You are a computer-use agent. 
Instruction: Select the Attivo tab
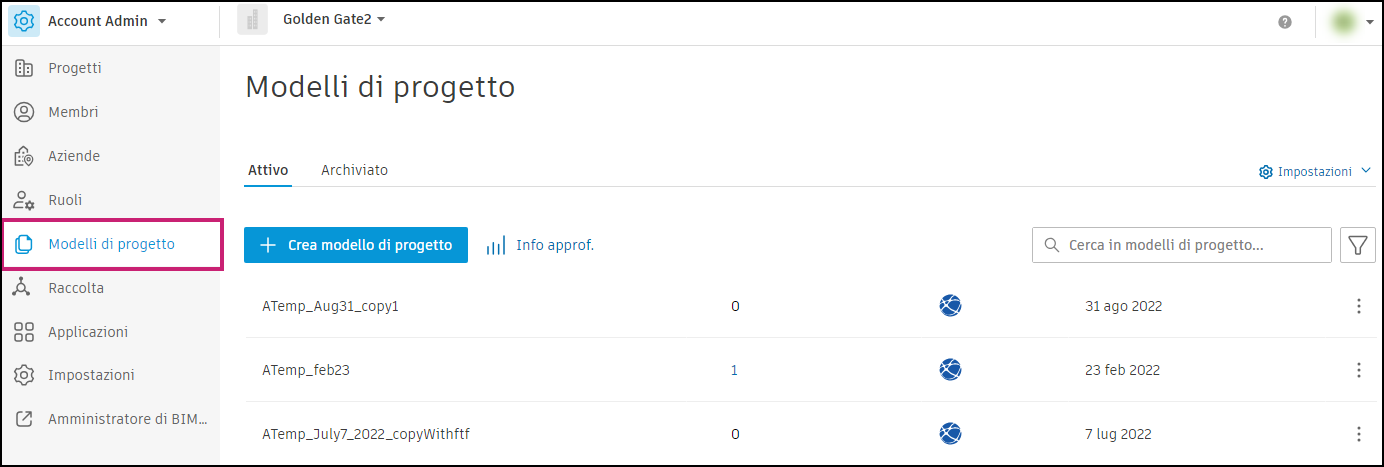tap(268, 170)
